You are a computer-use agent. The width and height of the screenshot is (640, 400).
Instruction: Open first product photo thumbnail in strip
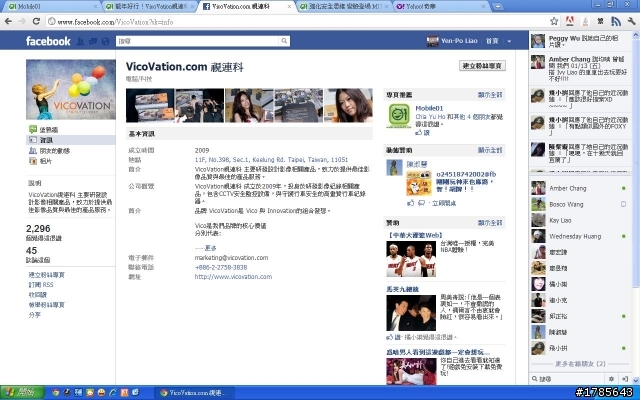tap(150, 105)
